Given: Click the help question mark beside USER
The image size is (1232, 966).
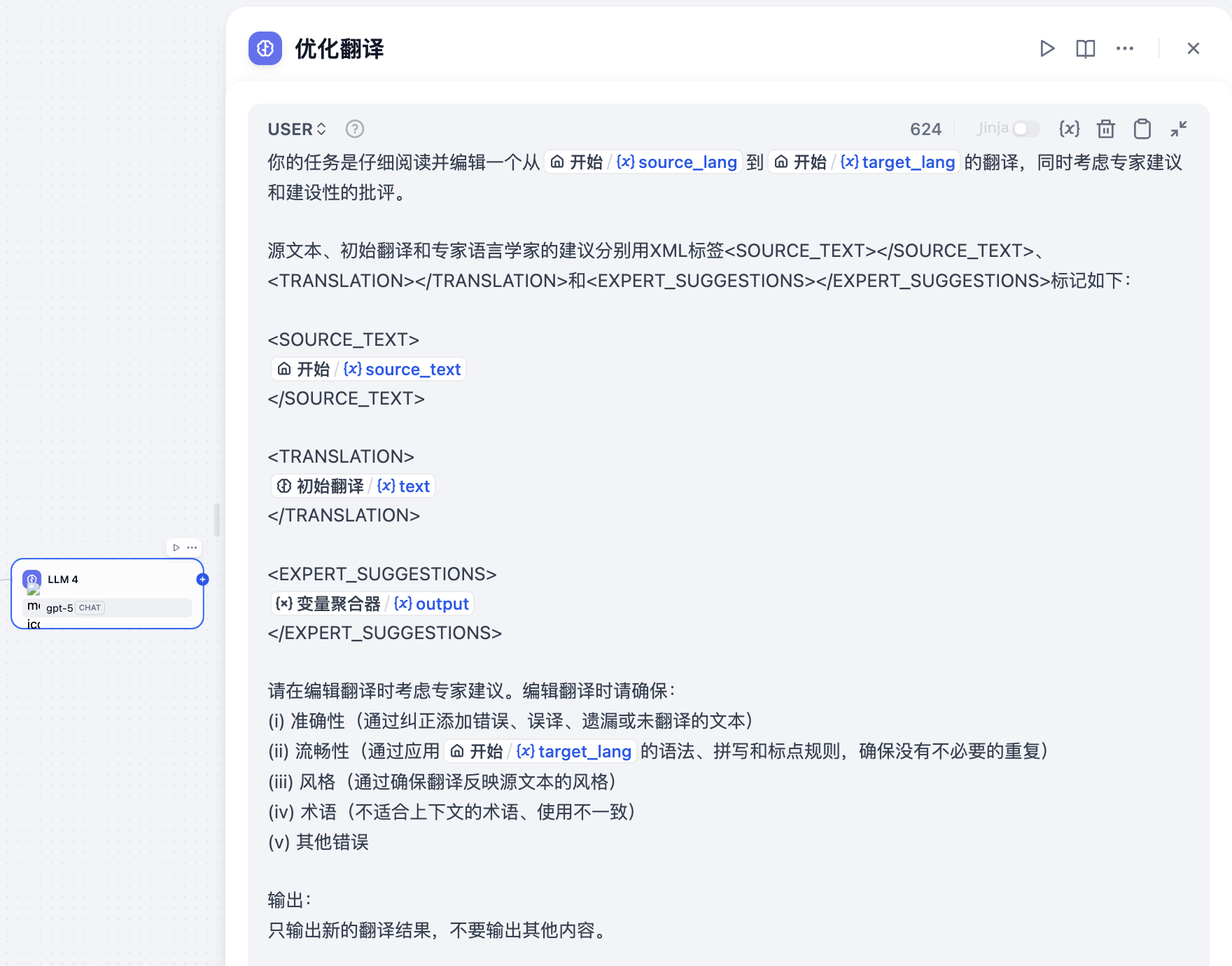Looking at the screenshot, I should [355, 129].
